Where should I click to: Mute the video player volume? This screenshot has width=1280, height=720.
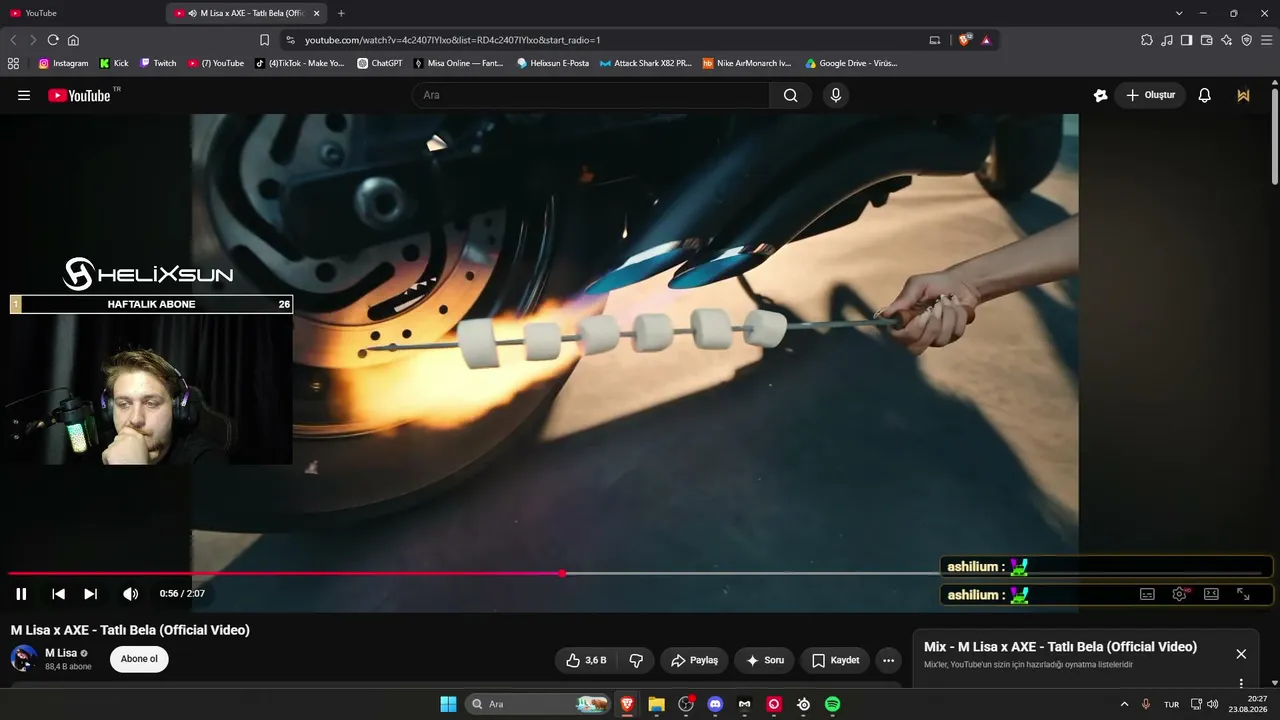point(130,594)
